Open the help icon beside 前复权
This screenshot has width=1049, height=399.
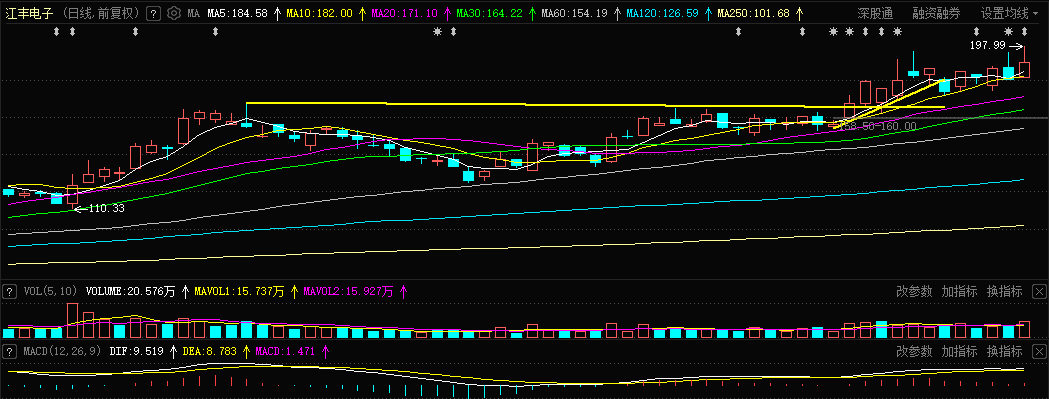[153, 13]
